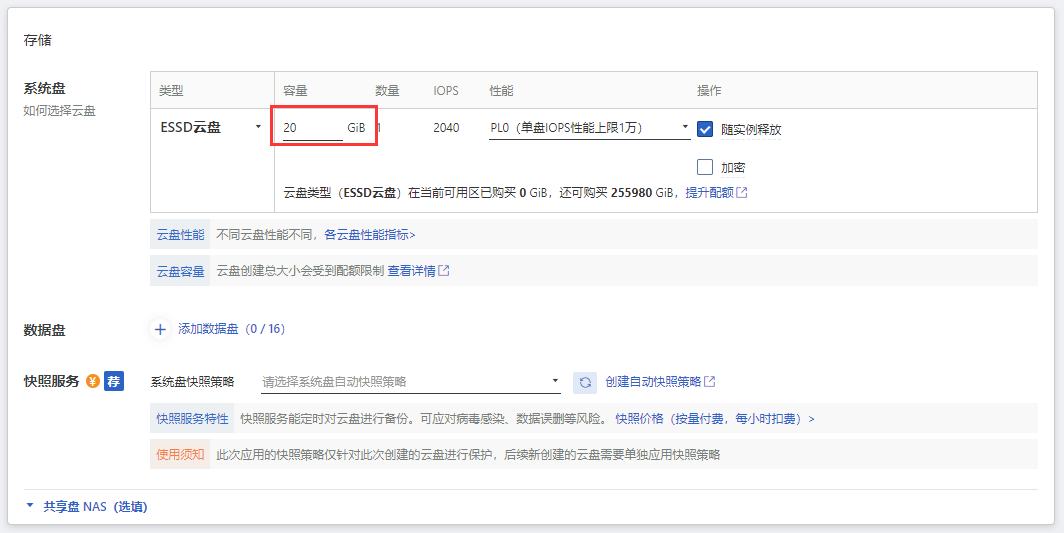Viewport: 1064px width, 533px height.
Task: Open the 如何选择云盘 help link
Action: point(59,111)
